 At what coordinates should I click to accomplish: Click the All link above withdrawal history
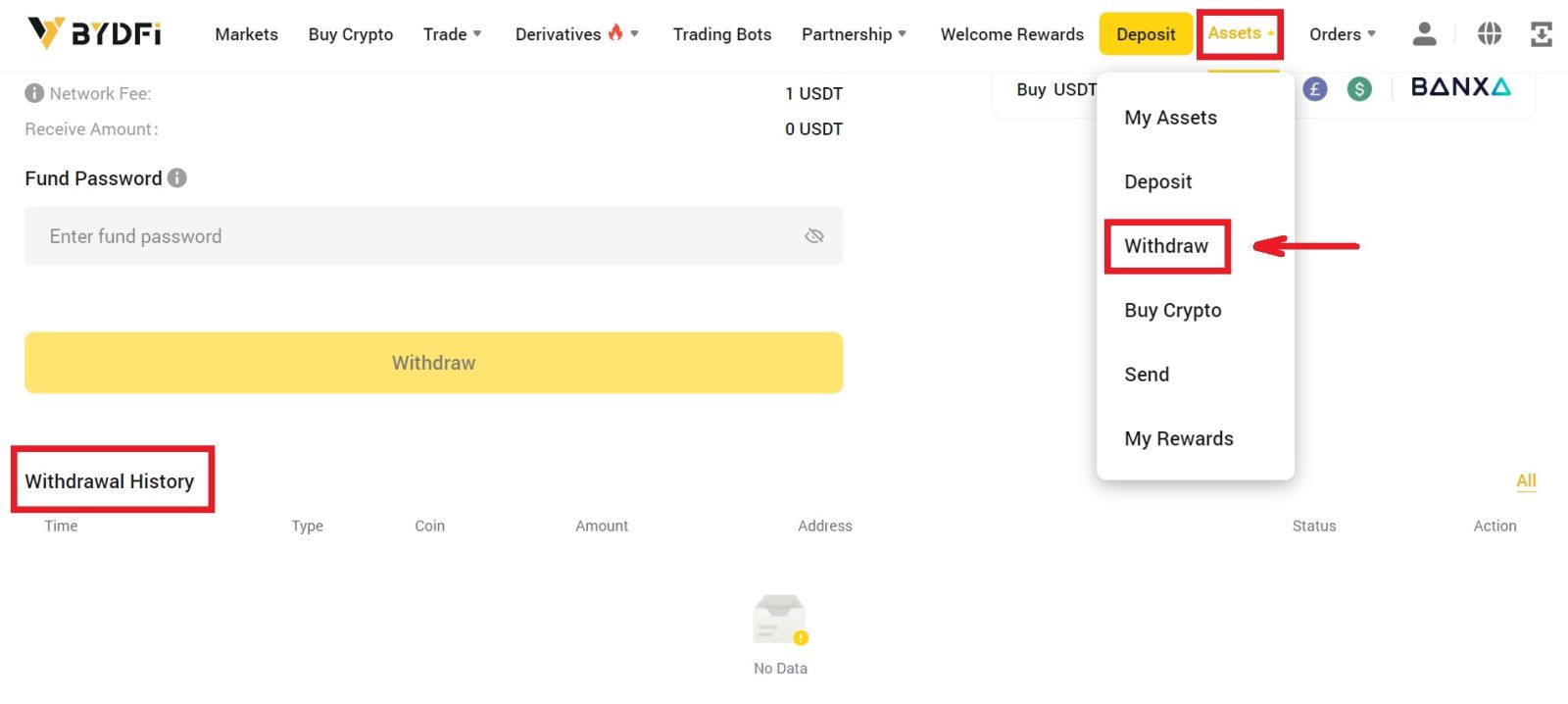tap(1525, 480)
